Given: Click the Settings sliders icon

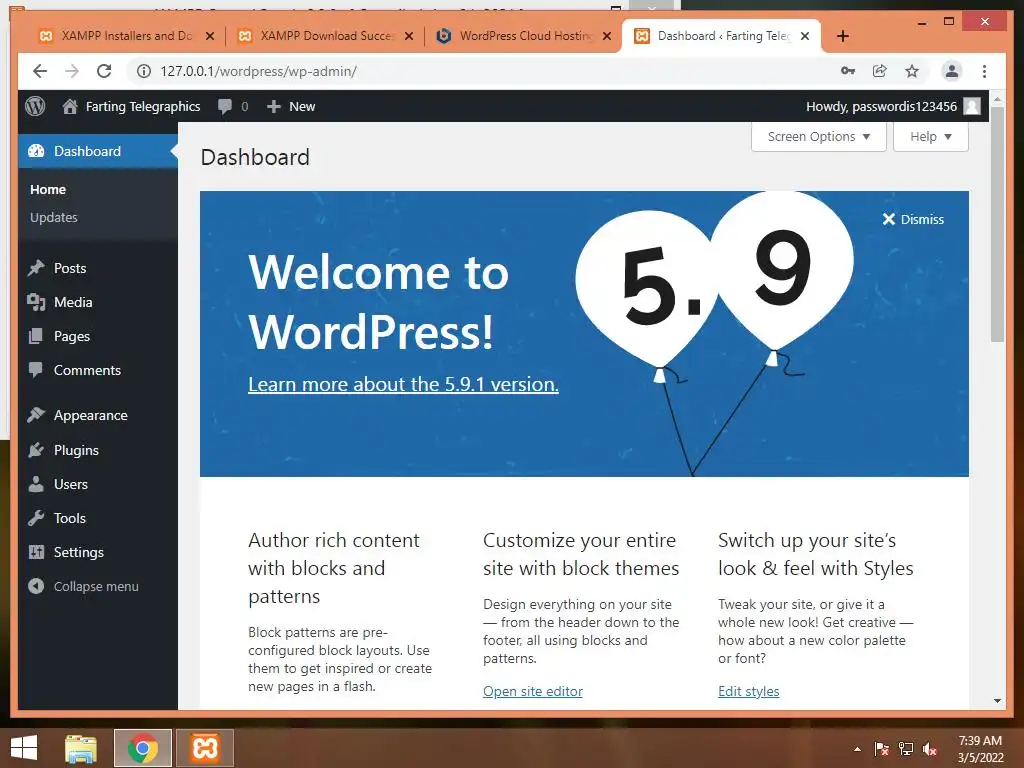Looking at the screenshot, I should click(x=36, y=552).
